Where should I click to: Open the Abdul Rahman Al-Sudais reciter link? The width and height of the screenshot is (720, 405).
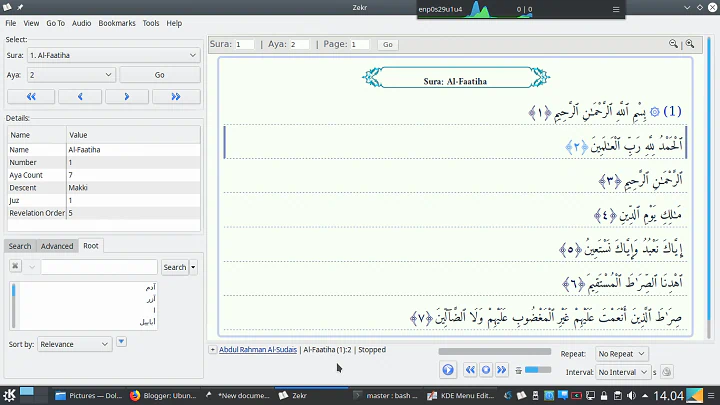coord(258,349)
